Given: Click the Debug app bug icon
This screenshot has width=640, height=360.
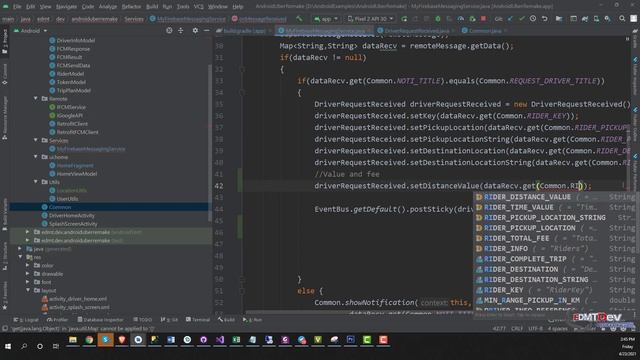Looking at the screenshot, I should (438, 19).
